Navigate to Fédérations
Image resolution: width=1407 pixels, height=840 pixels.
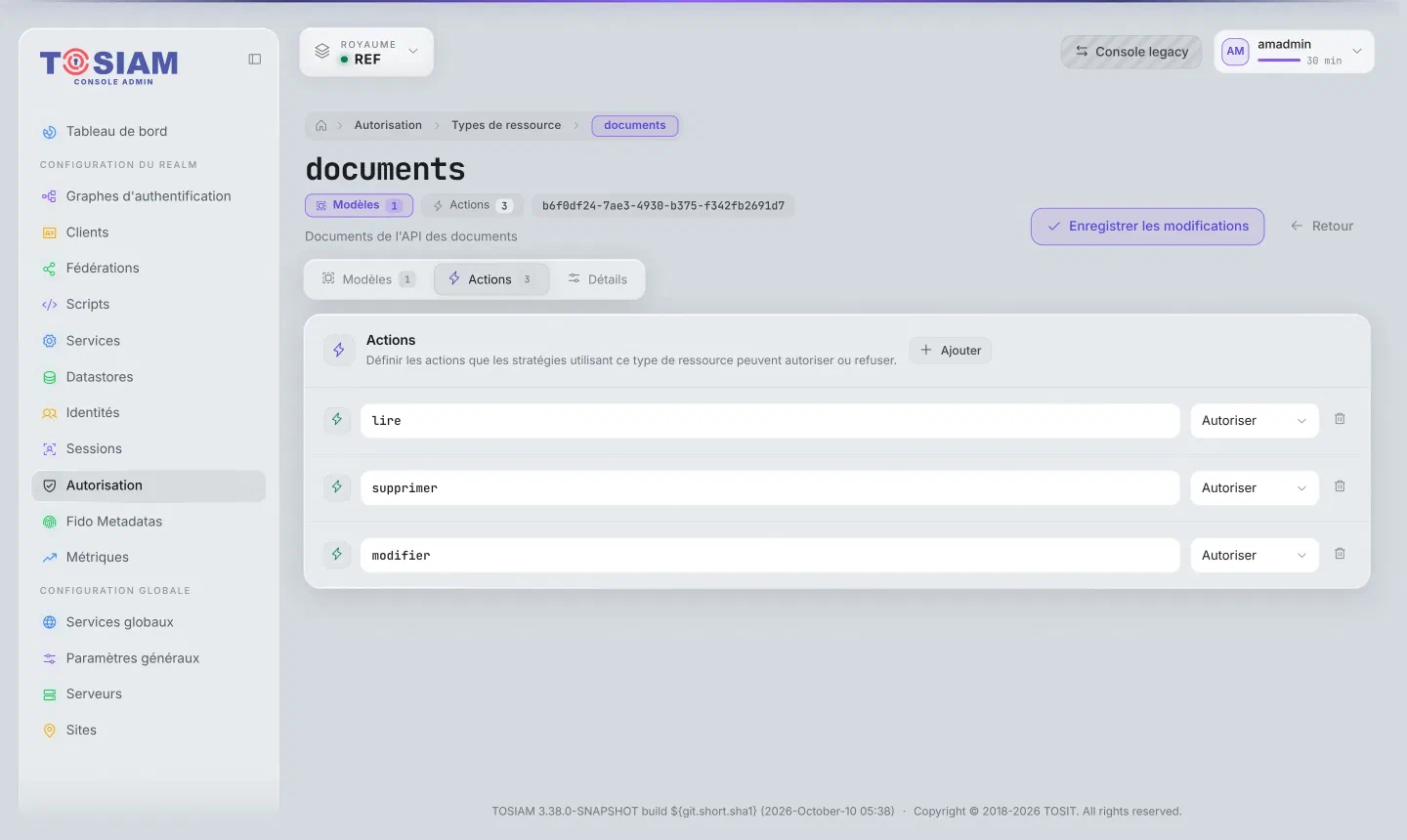pyautogui.click(x=149, y=269)
